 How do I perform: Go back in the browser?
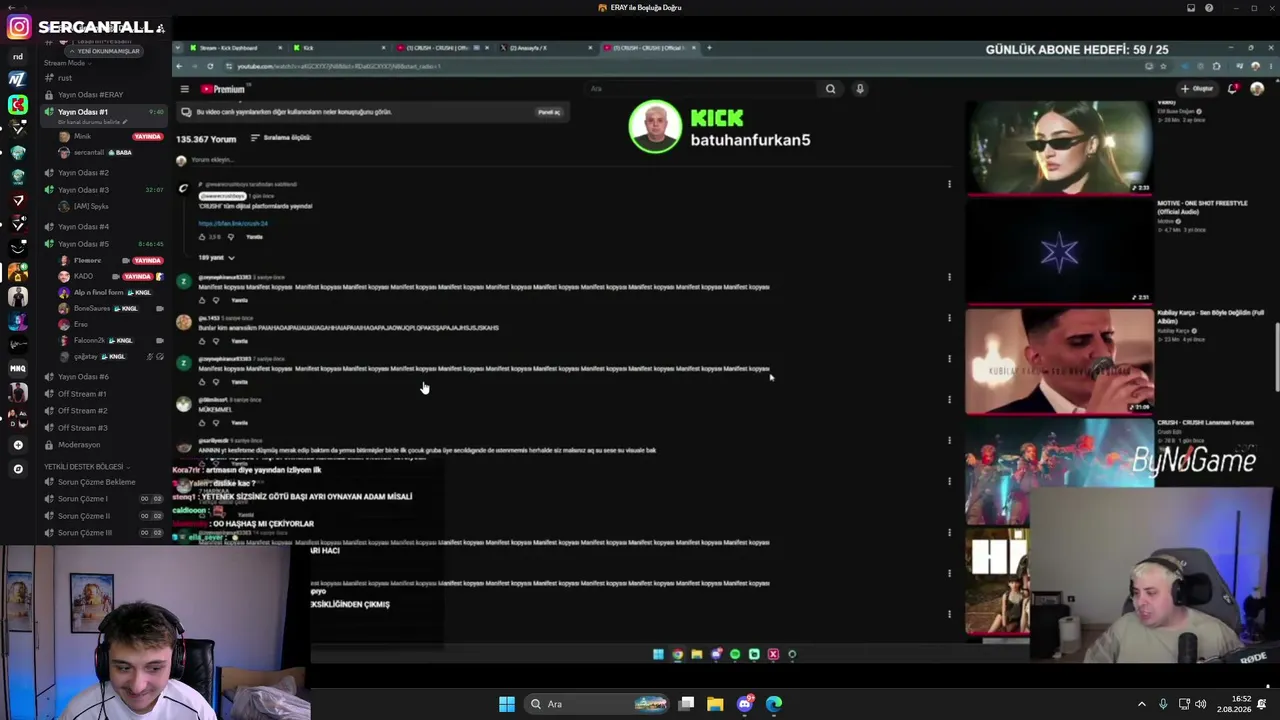pos(180,66)
